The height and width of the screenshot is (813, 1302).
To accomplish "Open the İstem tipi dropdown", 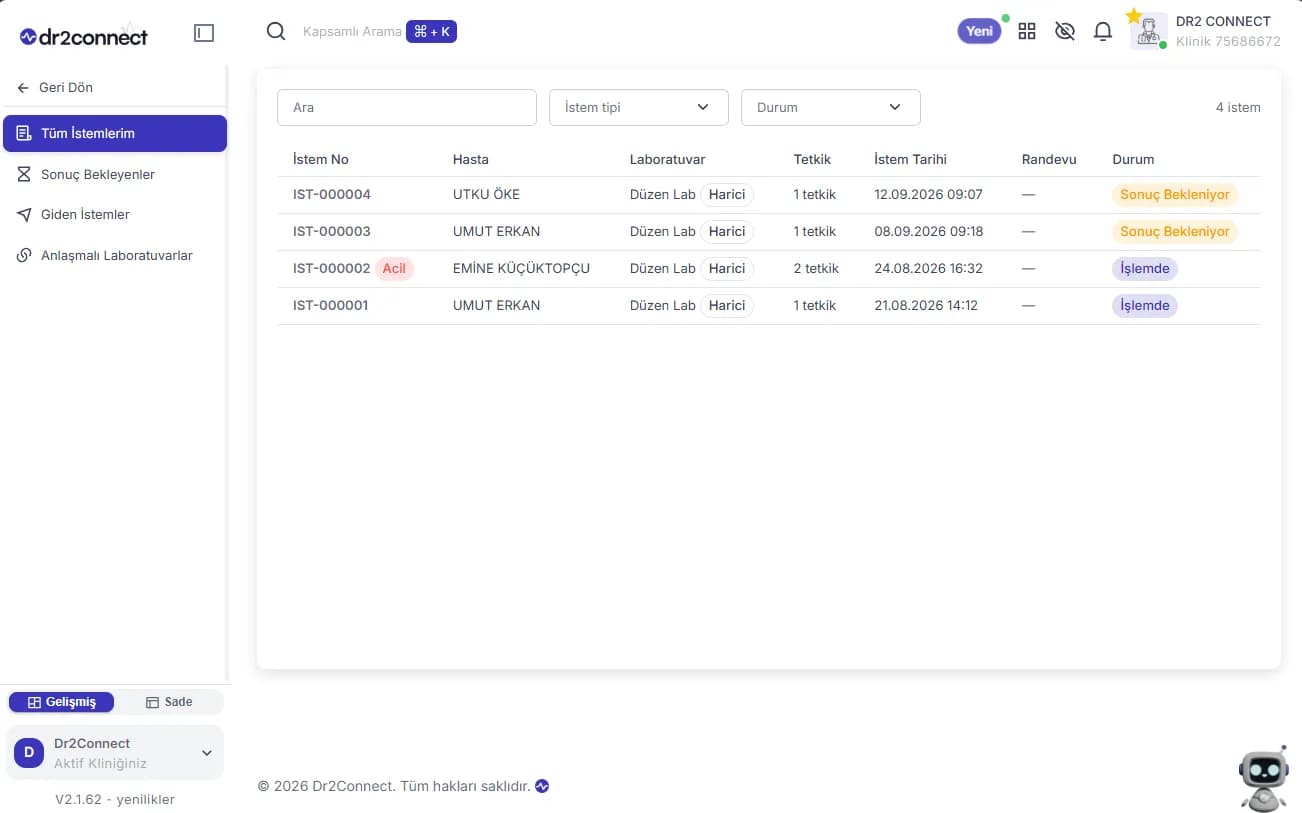I will tap(638, 107).
